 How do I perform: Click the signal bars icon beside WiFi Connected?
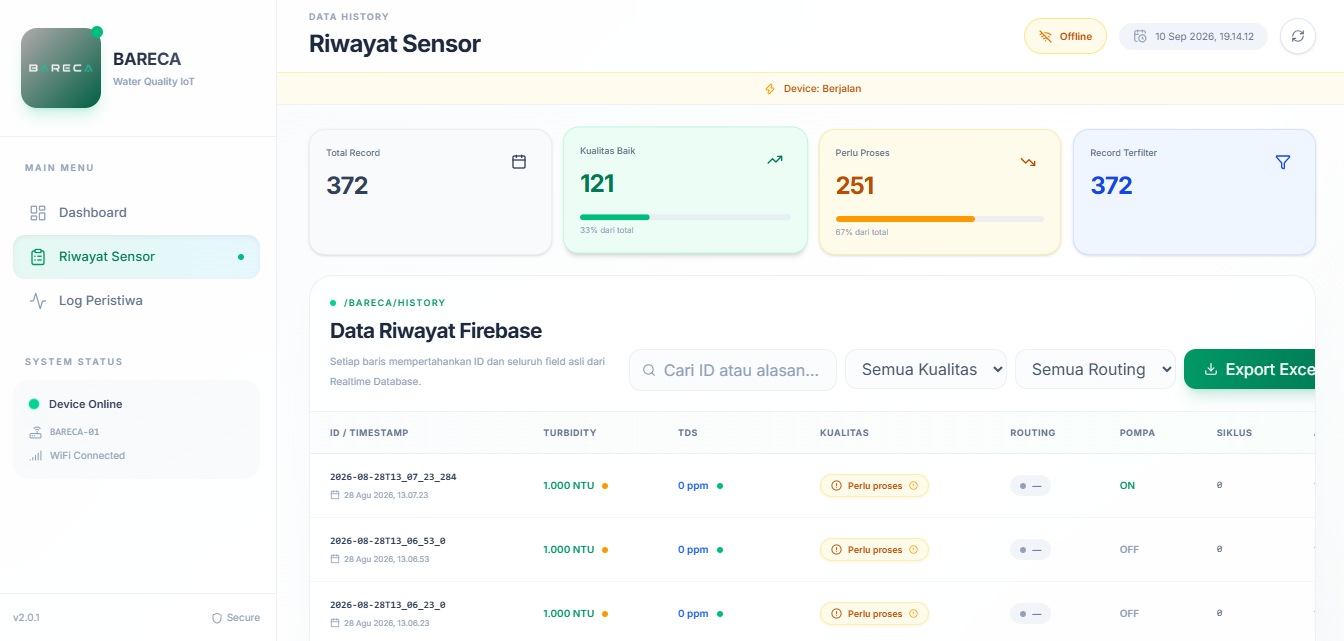coord(36,456)
